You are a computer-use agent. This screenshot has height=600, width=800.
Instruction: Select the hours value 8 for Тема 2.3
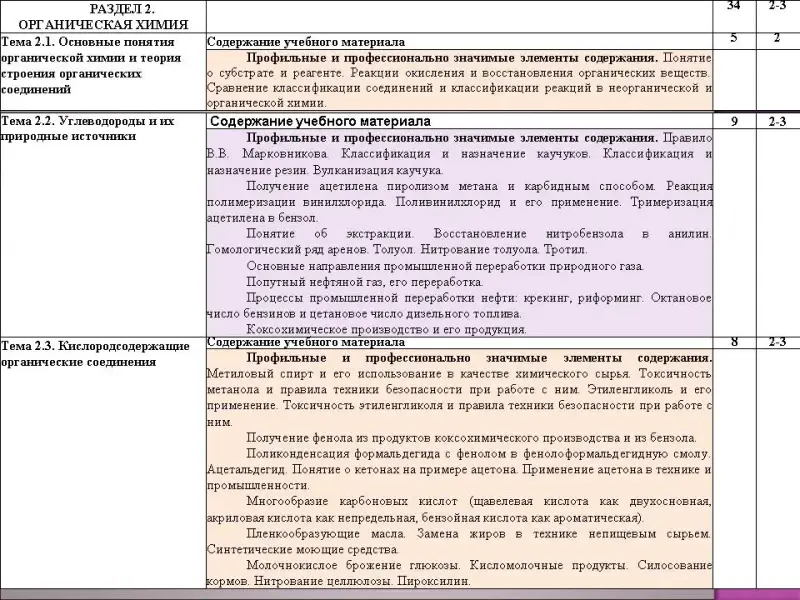pyautogui.click(x=734, y=342)
